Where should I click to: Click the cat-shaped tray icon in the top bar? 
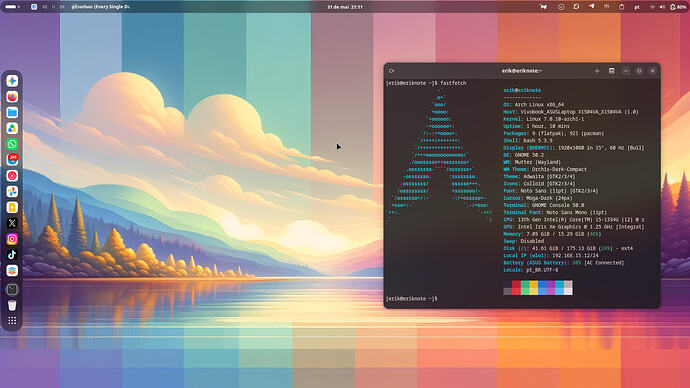[x=543, y=7]
